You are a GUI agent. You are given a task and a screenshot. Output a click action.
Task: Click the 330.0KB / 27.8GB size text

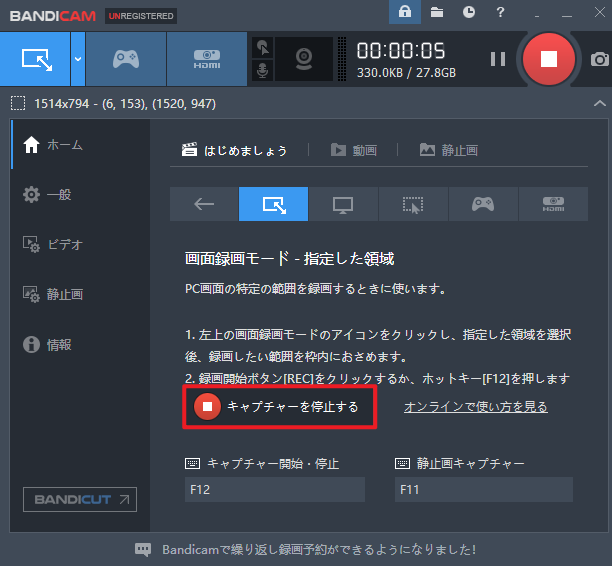(406, 73)
